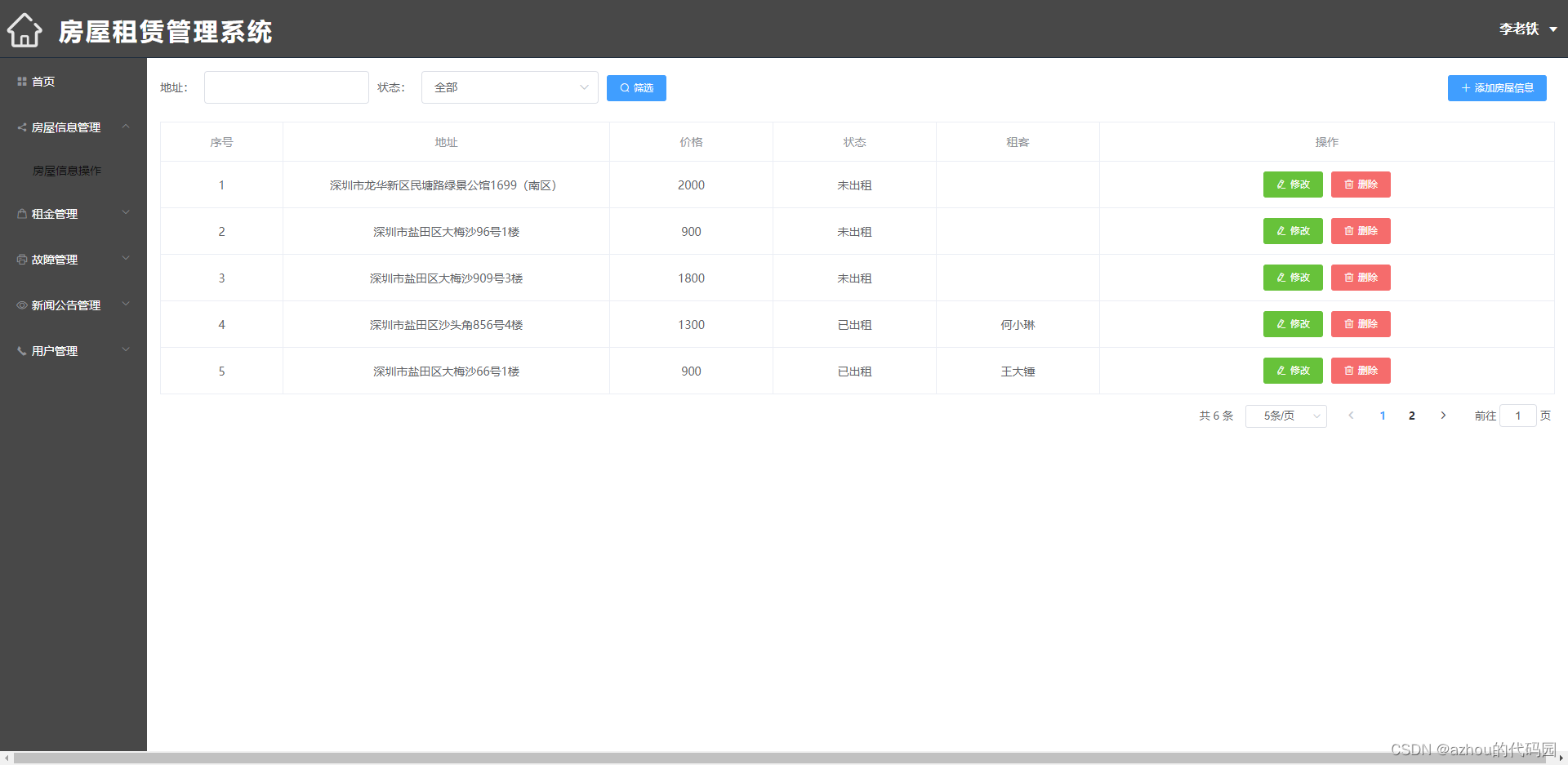Open the 5条/页 page size dropdown
Image resolution: width=1568 pixels, height=765 pixels.
point(1285,416)
